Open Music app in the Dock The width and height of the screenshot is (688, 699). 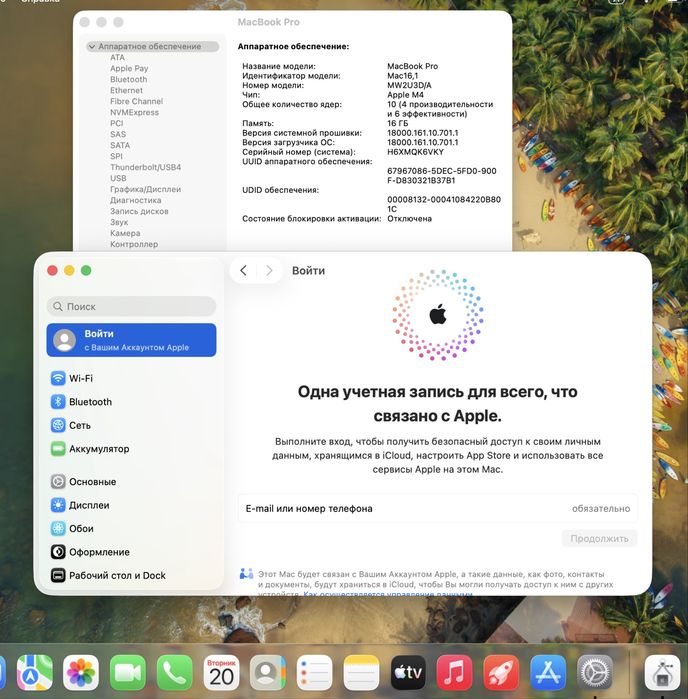[x=454, y=673]
